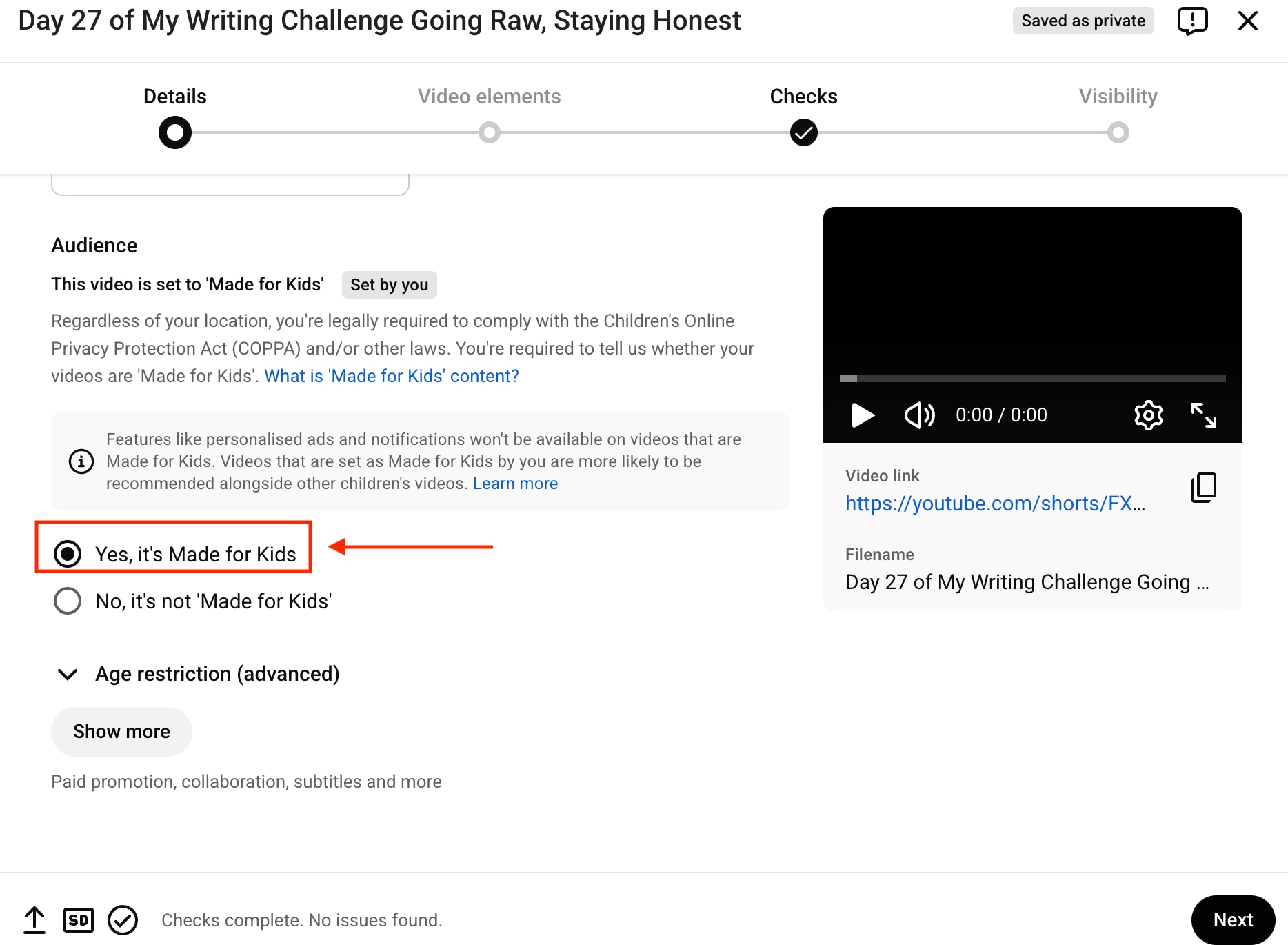1288x945 pixels.
Task: Enter fullscreen on the video preview
Action: pyautogui.click(x=1205, y=415)
